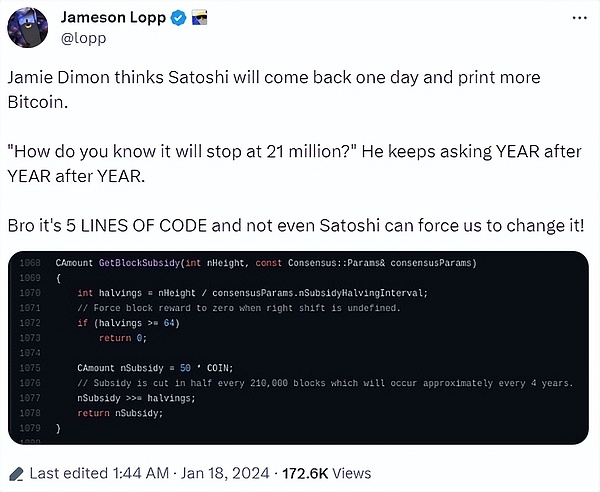Viewport: 600px width, 492px height.
Task: Click Jameson Lopp's profile avatar
Action: [28, 28]
